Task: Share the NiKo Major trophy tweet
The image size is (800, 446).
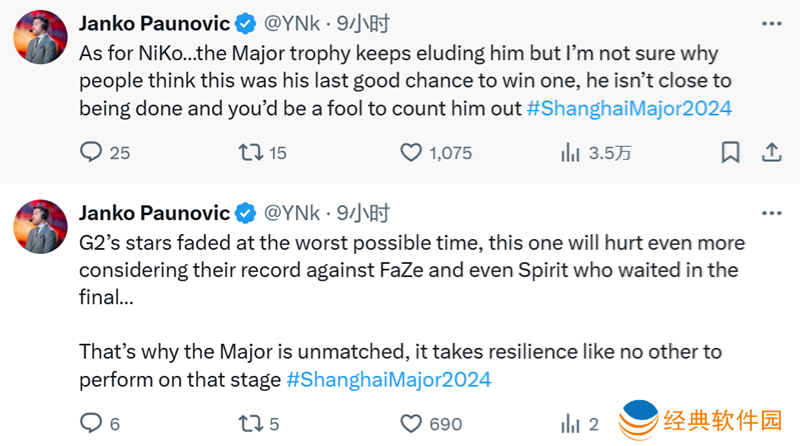Action: [x=771, y=153]
